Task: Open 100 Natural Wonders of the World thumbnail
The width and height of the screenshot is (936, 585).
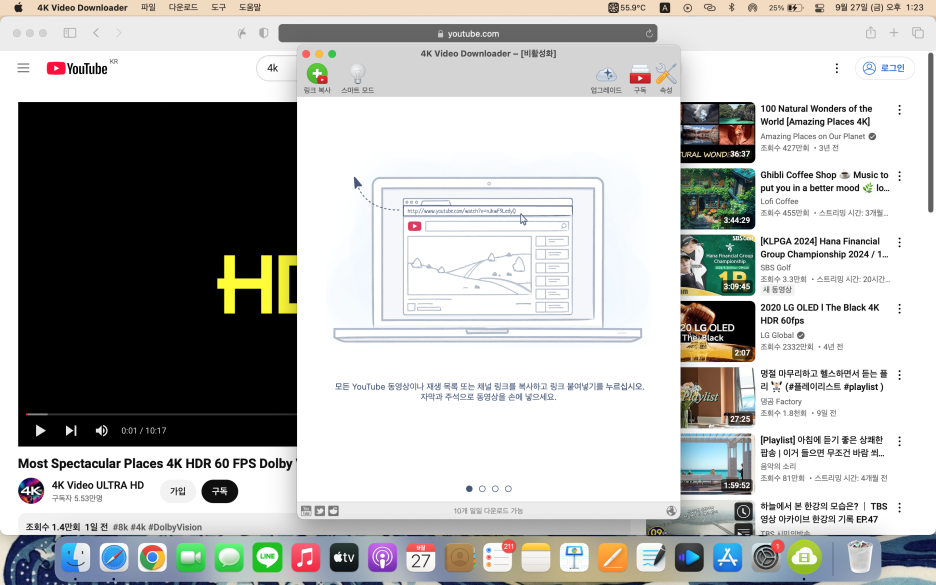Action: click(718, 133)
